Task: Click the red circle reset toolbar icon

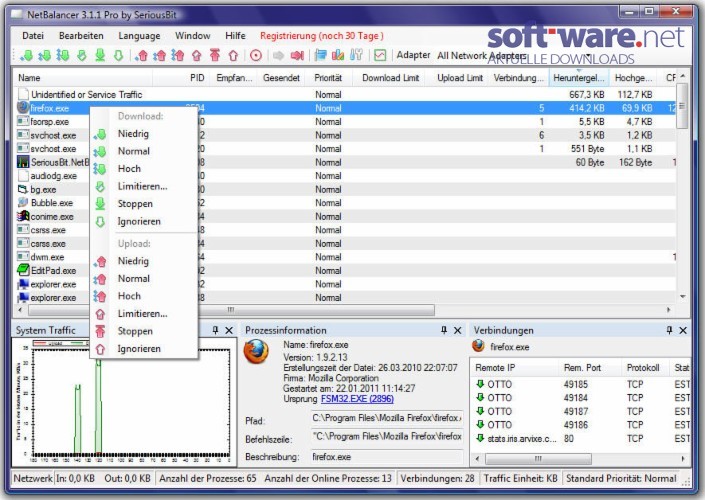Action: [256, 56]
